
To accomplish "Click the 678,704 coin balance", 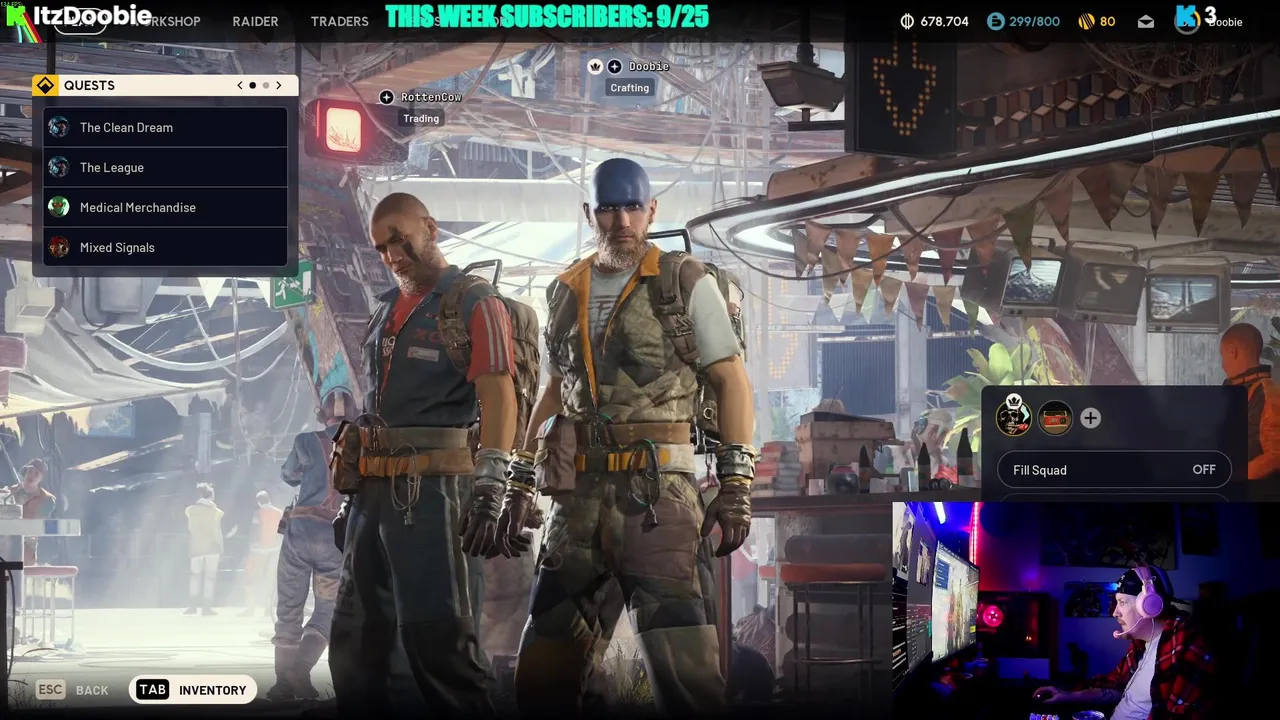I will [x=944, y=21].
